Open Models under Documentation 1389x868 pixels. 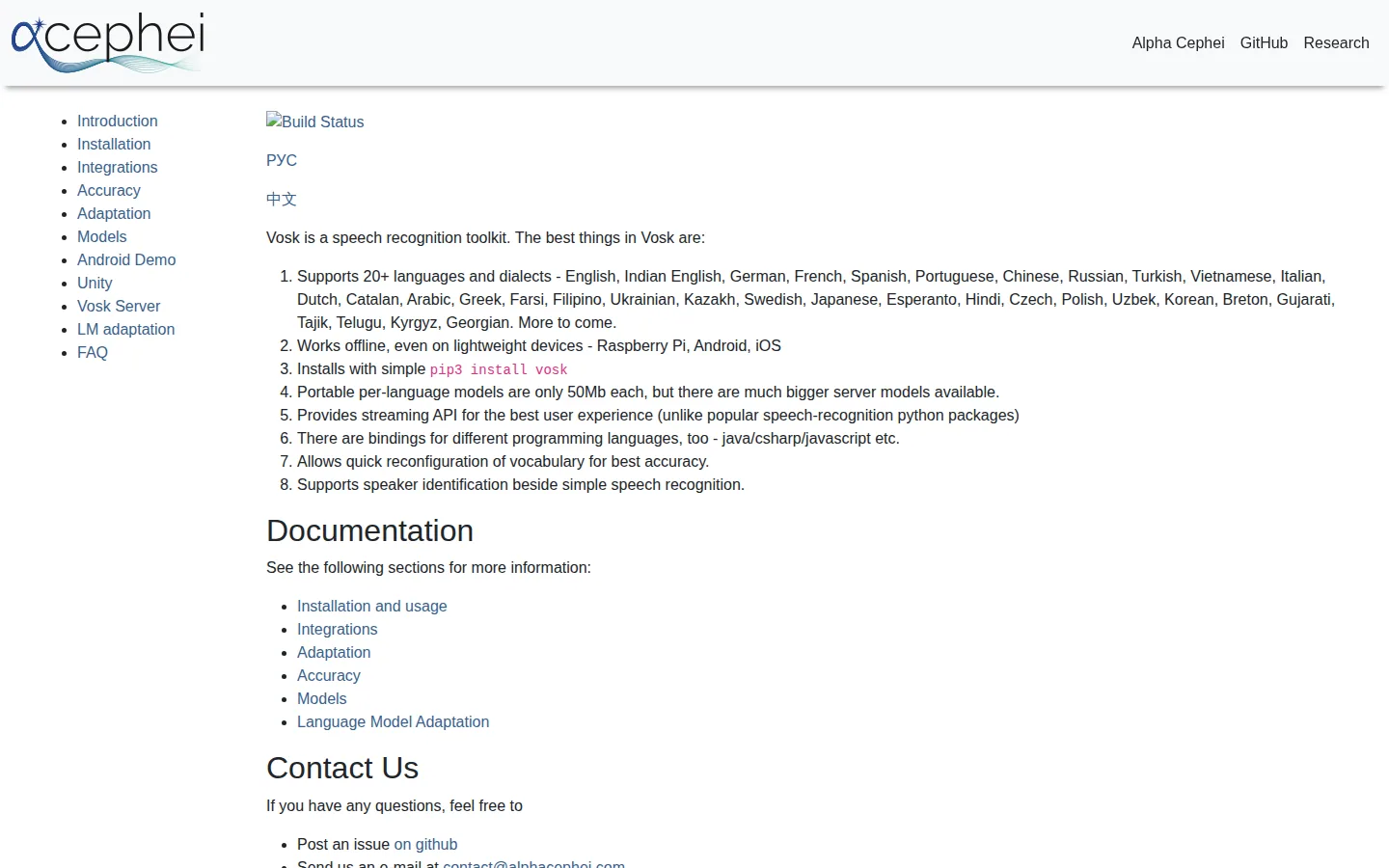[321, 698]
